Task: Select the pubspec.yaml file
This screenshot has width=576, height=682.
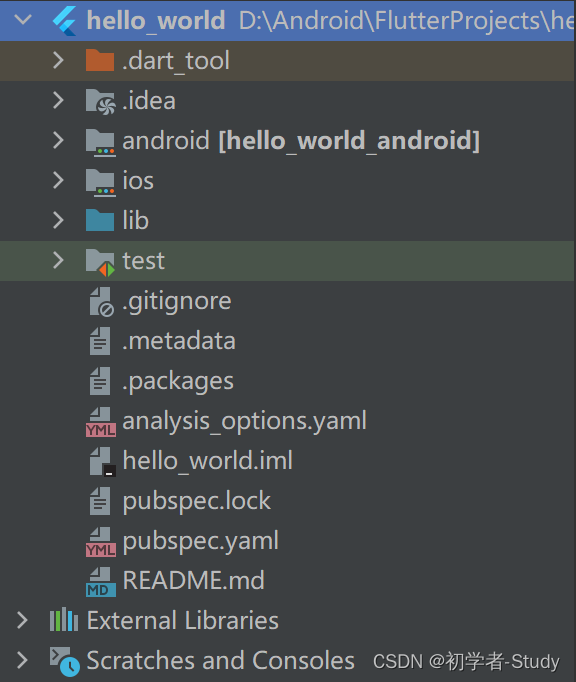Action: pyautogui.click(x=200, y=541)
